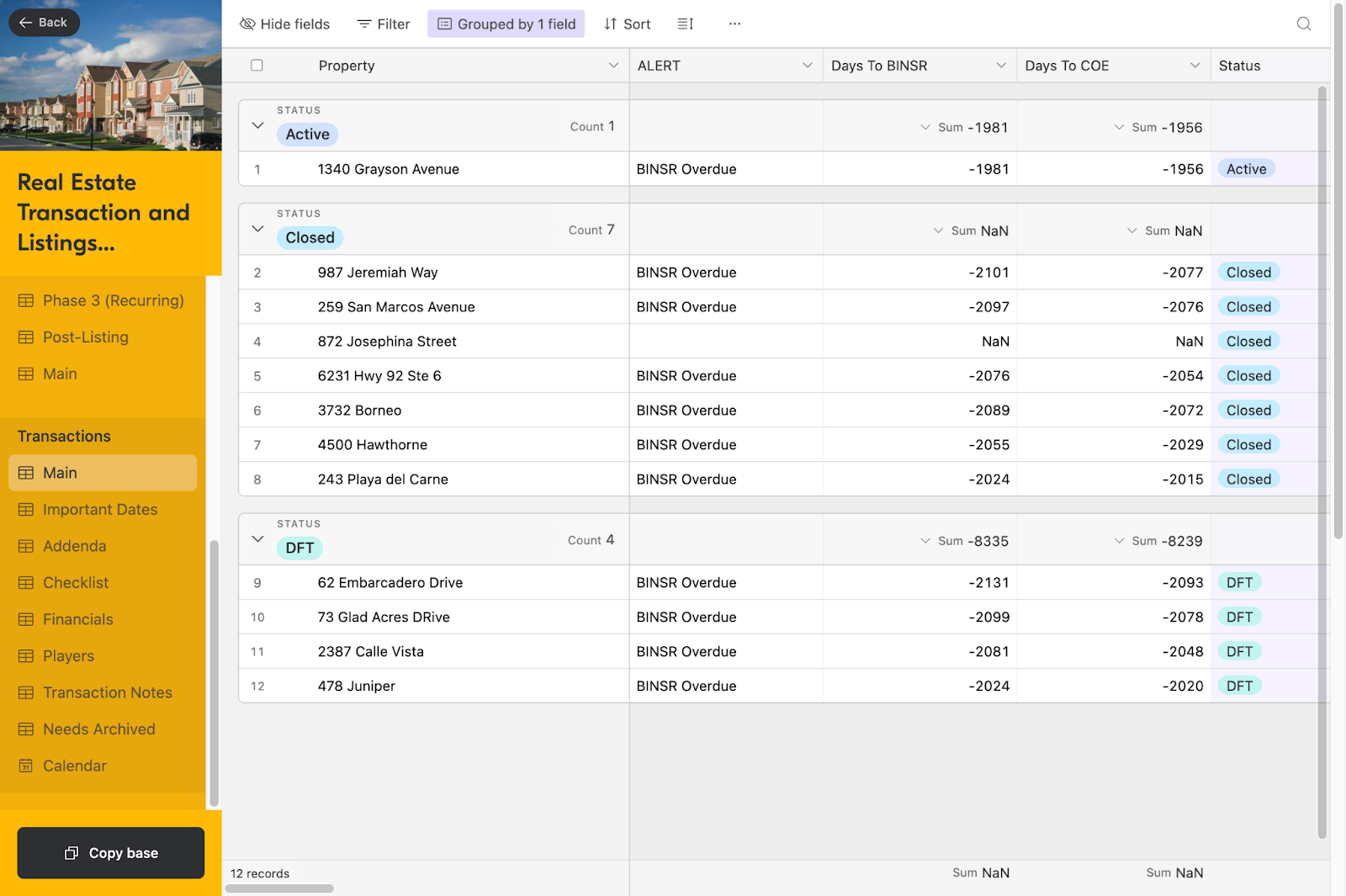Viewport: 1346px width, 896px height.
Task: Open the more options ellipsis menu
Action: 734,24
